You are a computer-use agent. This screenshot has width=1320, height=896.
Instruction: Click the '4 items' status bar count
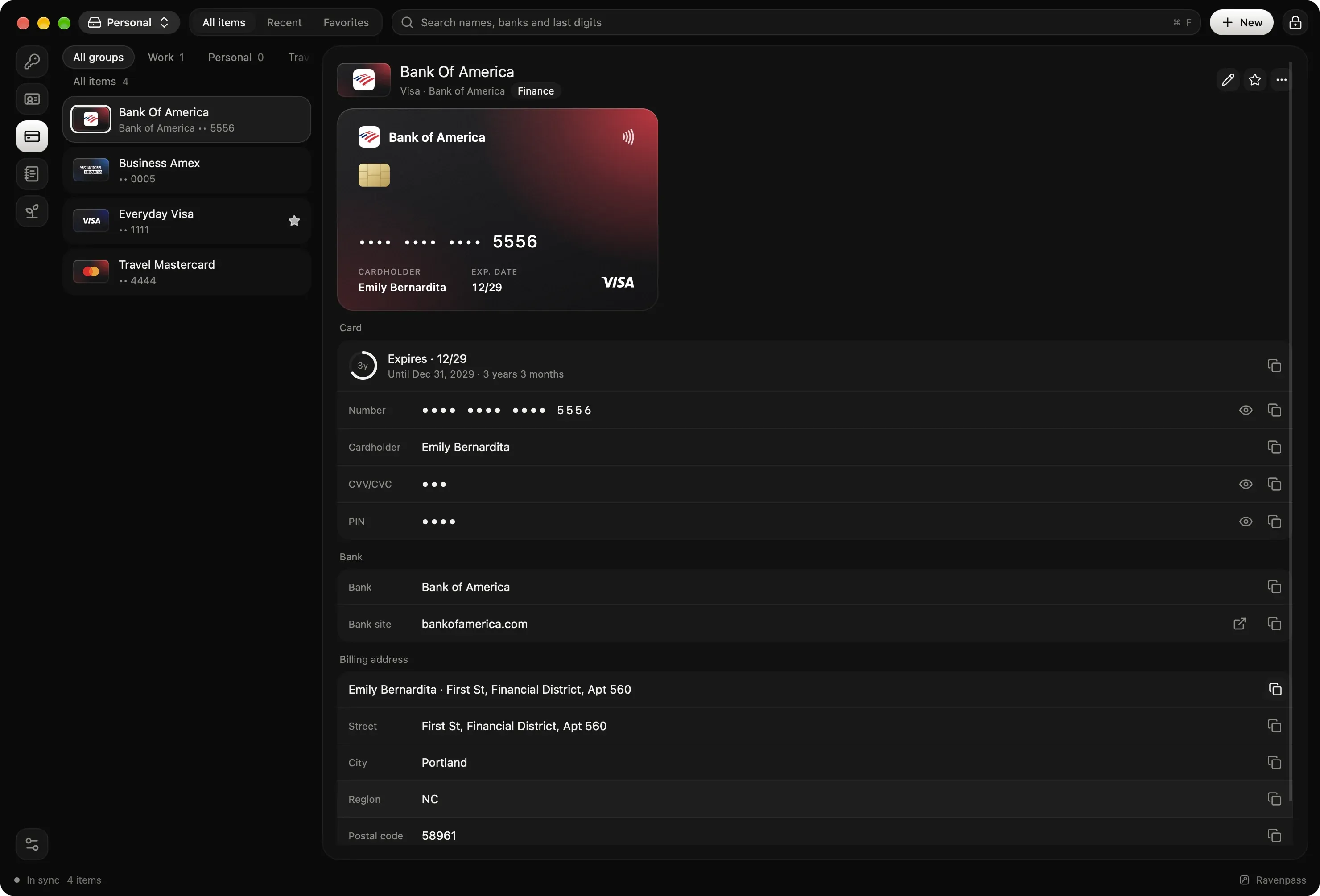click(84, 880)
